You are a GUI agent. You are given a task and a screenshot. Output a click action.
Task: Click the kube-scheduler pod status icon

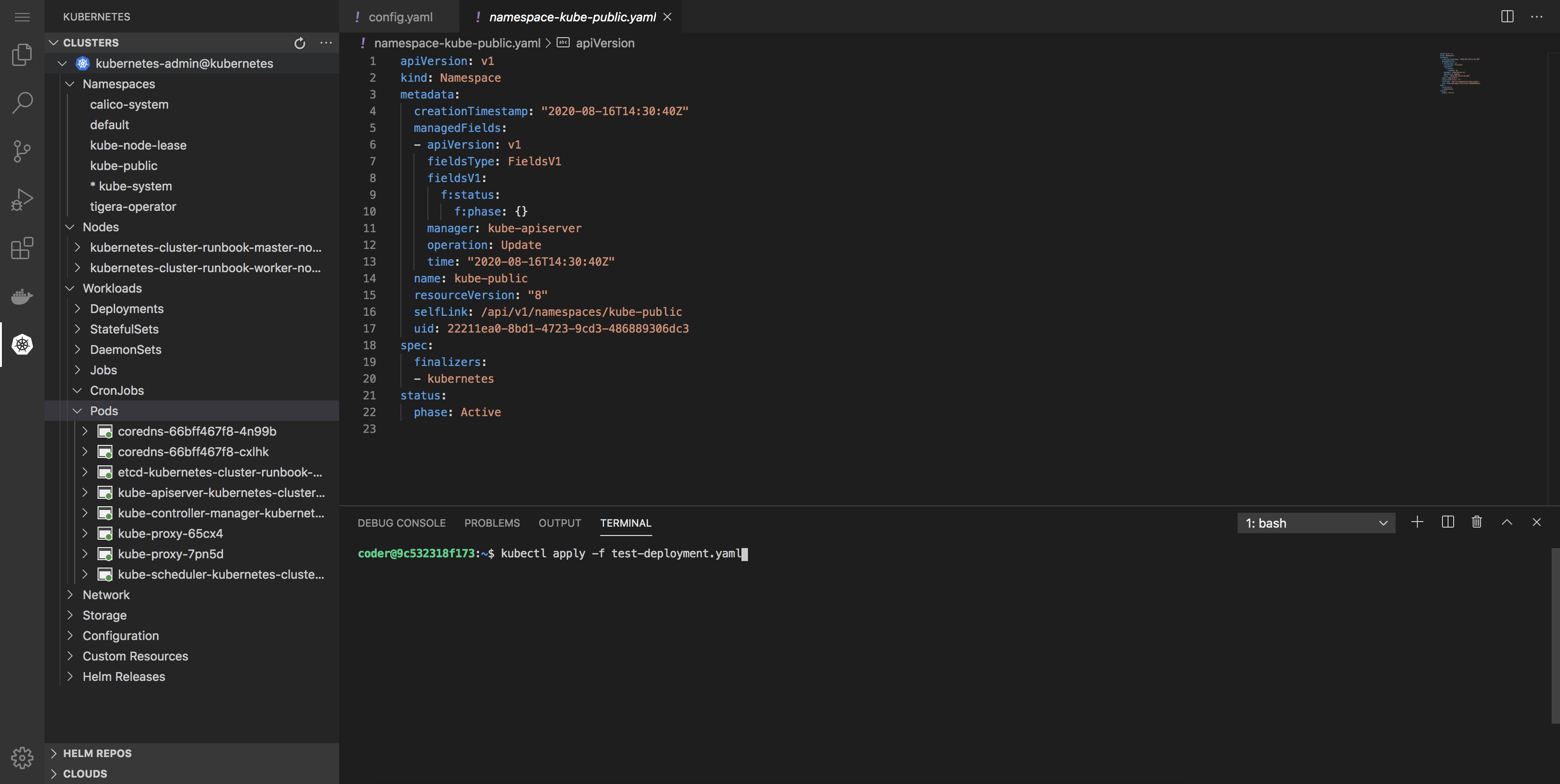pos(105,575)
